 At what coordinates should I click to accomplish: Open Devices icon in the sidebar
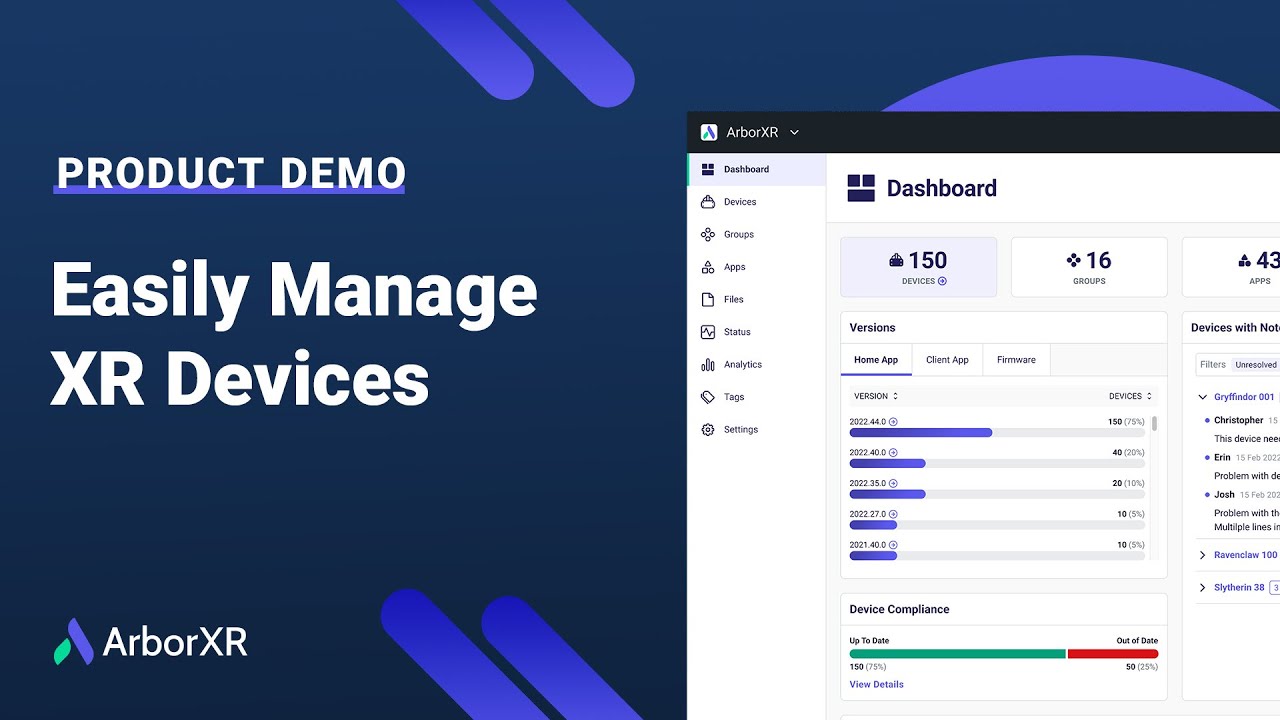[x=708, y=202]
